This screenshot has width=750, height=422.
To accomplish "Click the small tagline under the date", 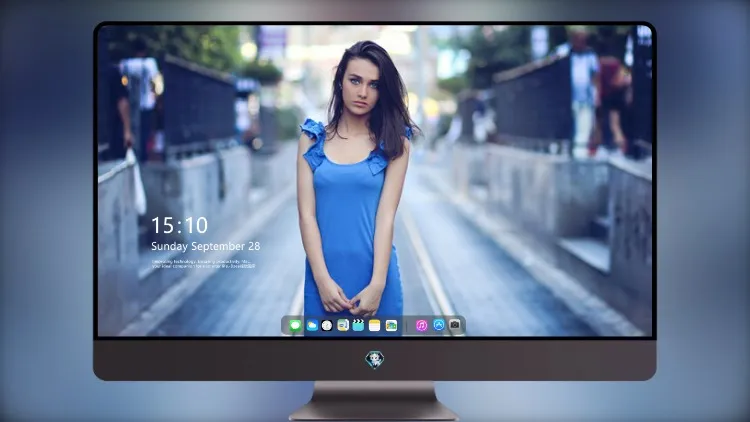I will point(203,264).
